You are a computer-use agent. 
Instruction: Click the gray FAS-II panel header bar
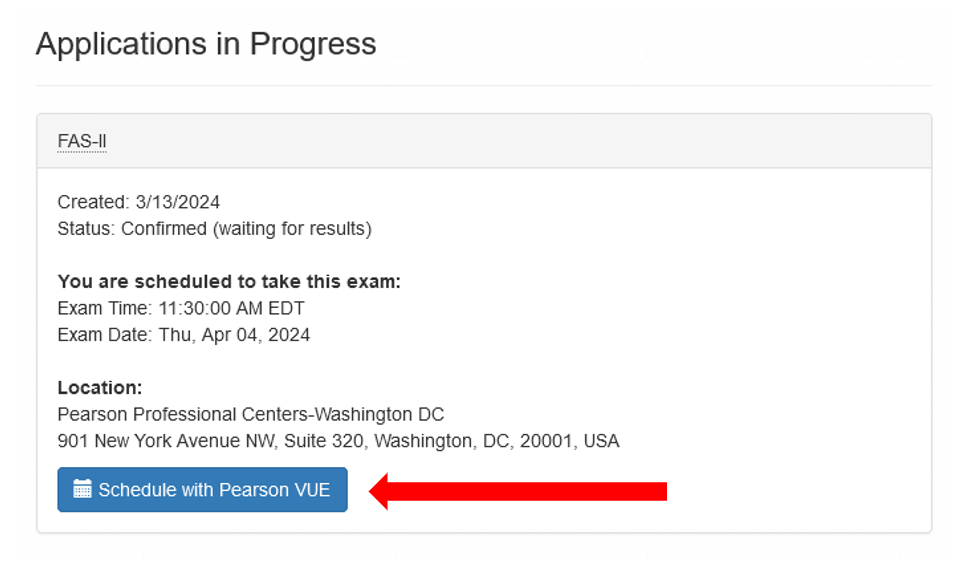pyautogui.click(x=484, y=141)
